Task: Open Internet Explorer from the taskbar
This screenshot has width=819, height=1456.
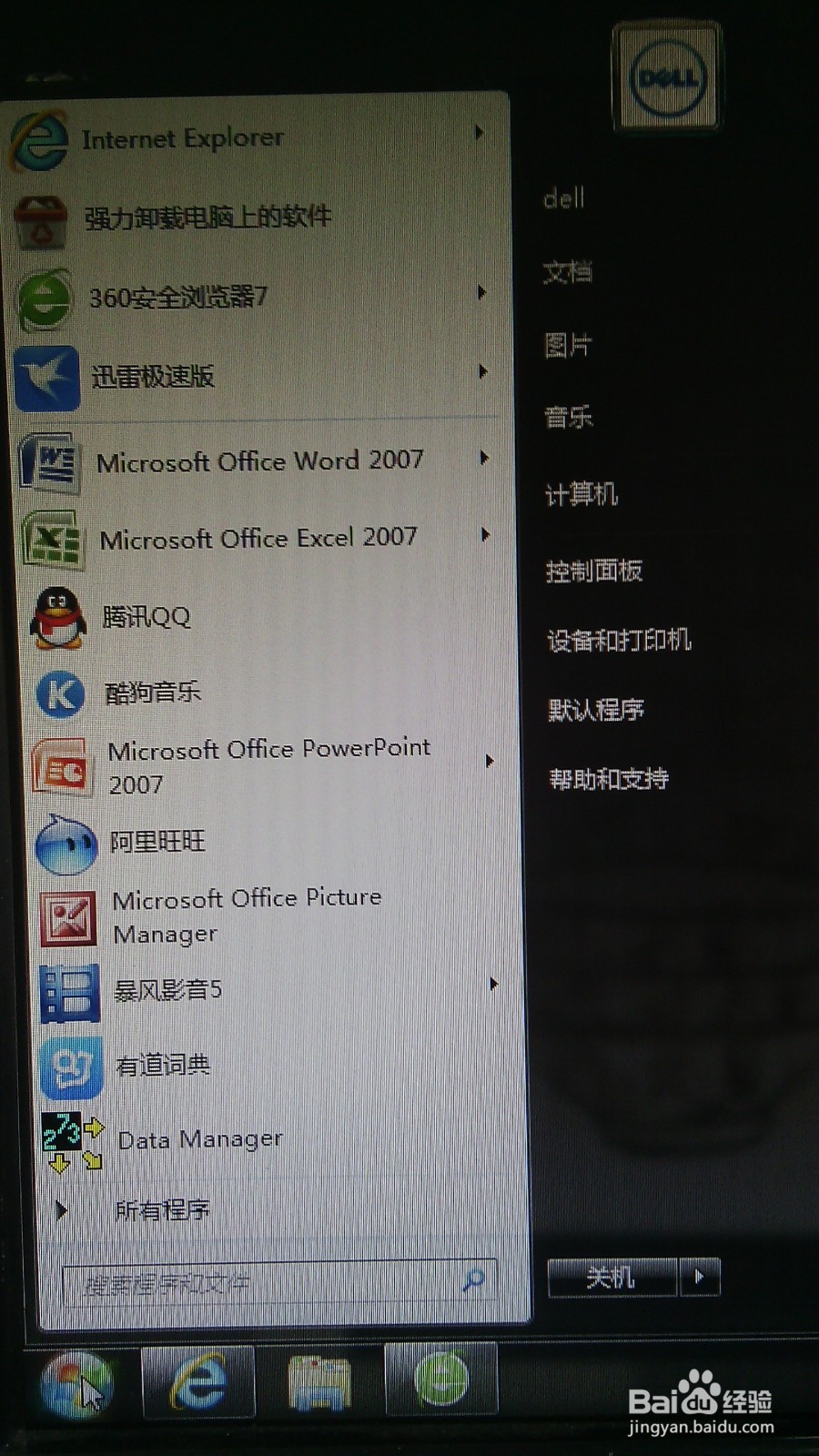Action: click(x=197, y=1382)
